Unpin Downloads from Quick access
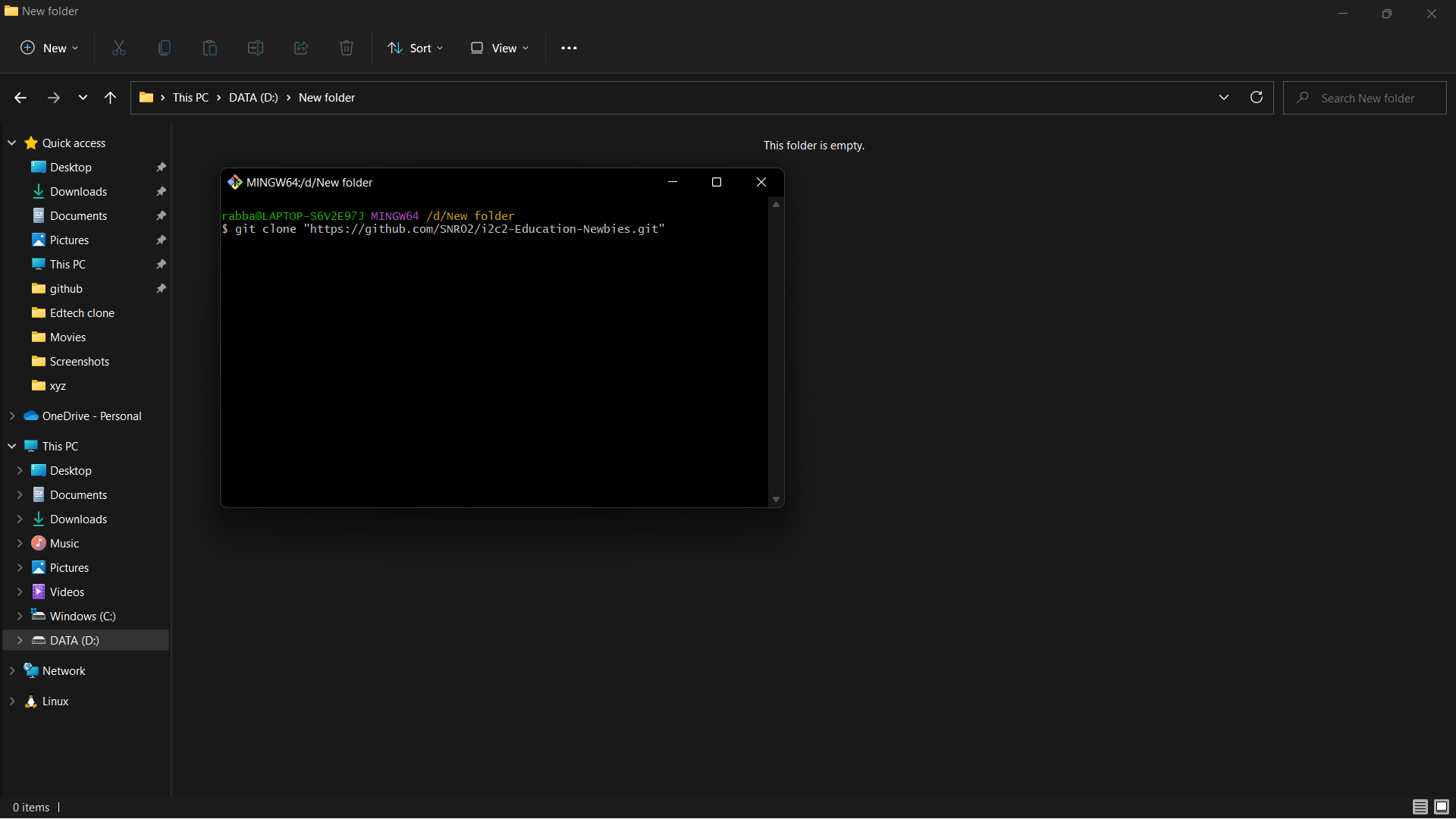The image size is (1456, 819). pos(161,191)
